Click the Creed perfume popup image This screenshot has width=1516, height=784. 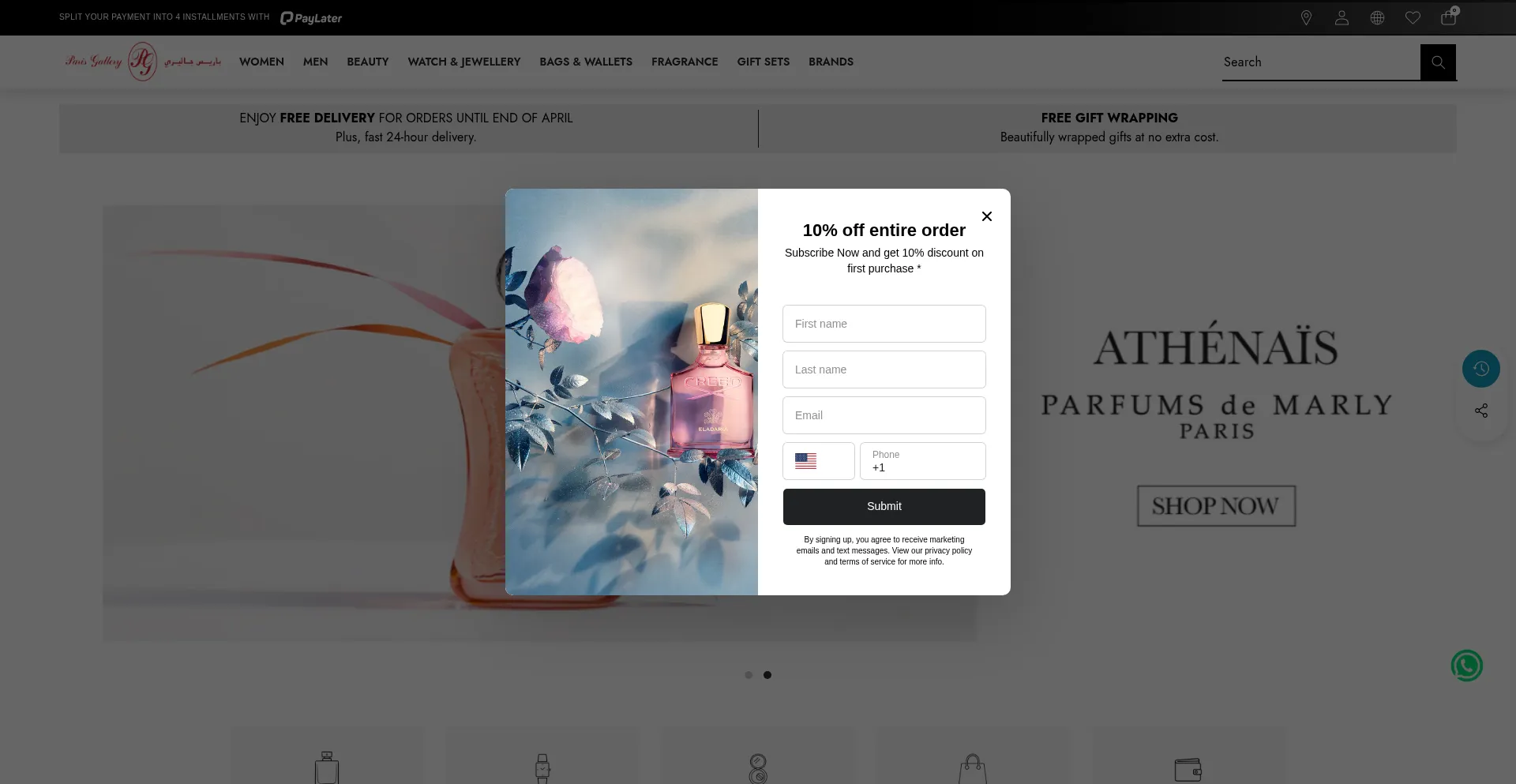[x=632, y=392]
